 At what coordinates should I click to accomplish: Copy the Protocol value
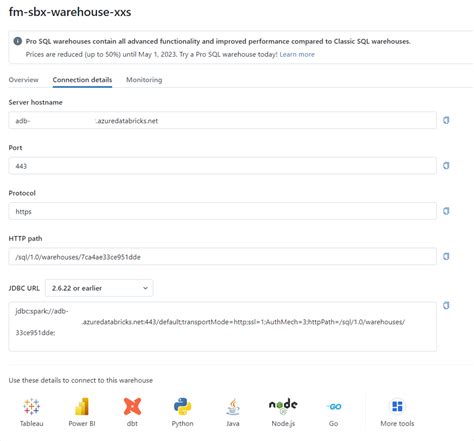[446, 211]
